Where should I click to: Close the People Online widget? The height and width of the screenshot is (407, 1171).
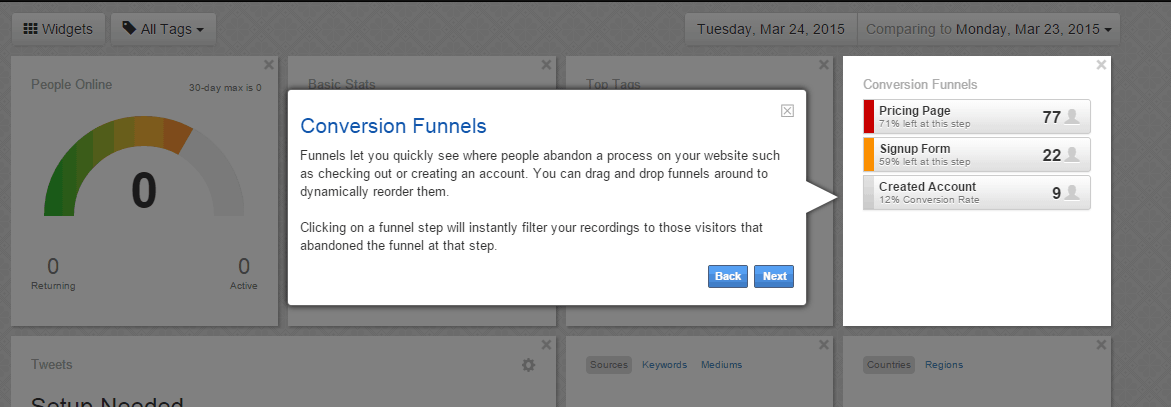pos(268,65)
